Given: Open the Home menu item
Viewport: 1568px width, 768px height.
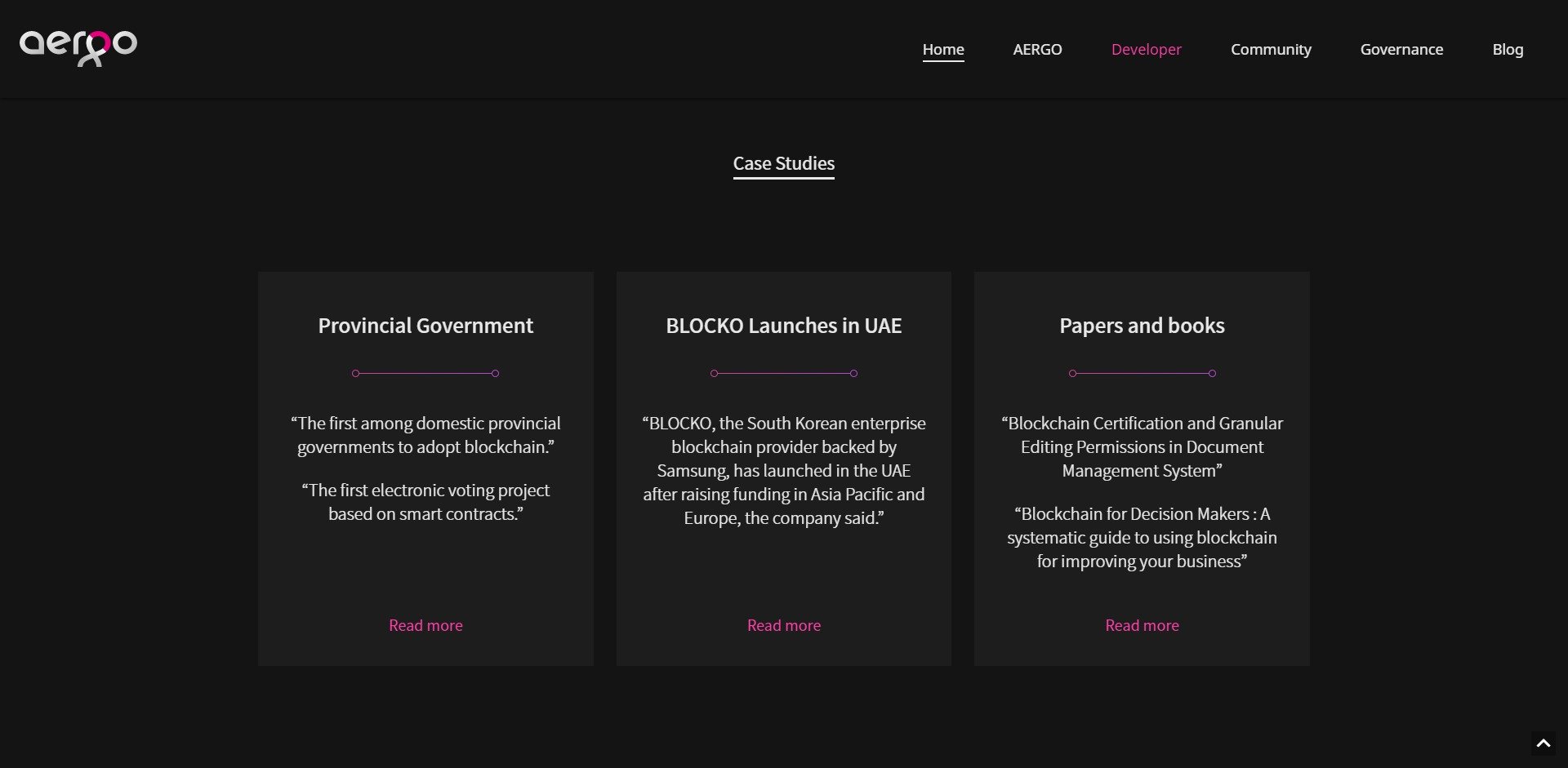Looking at the screenshot, I should [x=942, y=49].
